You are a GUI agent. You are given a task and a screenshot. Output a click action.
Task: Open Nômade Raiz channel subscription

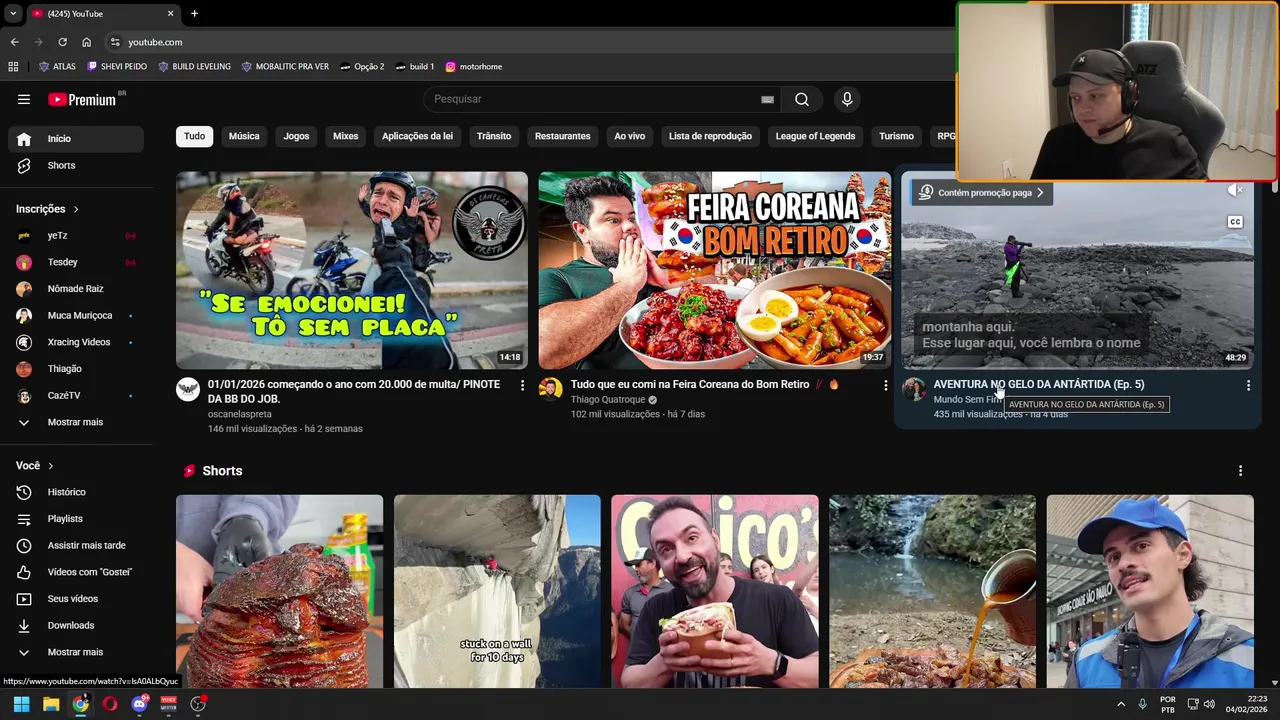[x=76, y=289]
